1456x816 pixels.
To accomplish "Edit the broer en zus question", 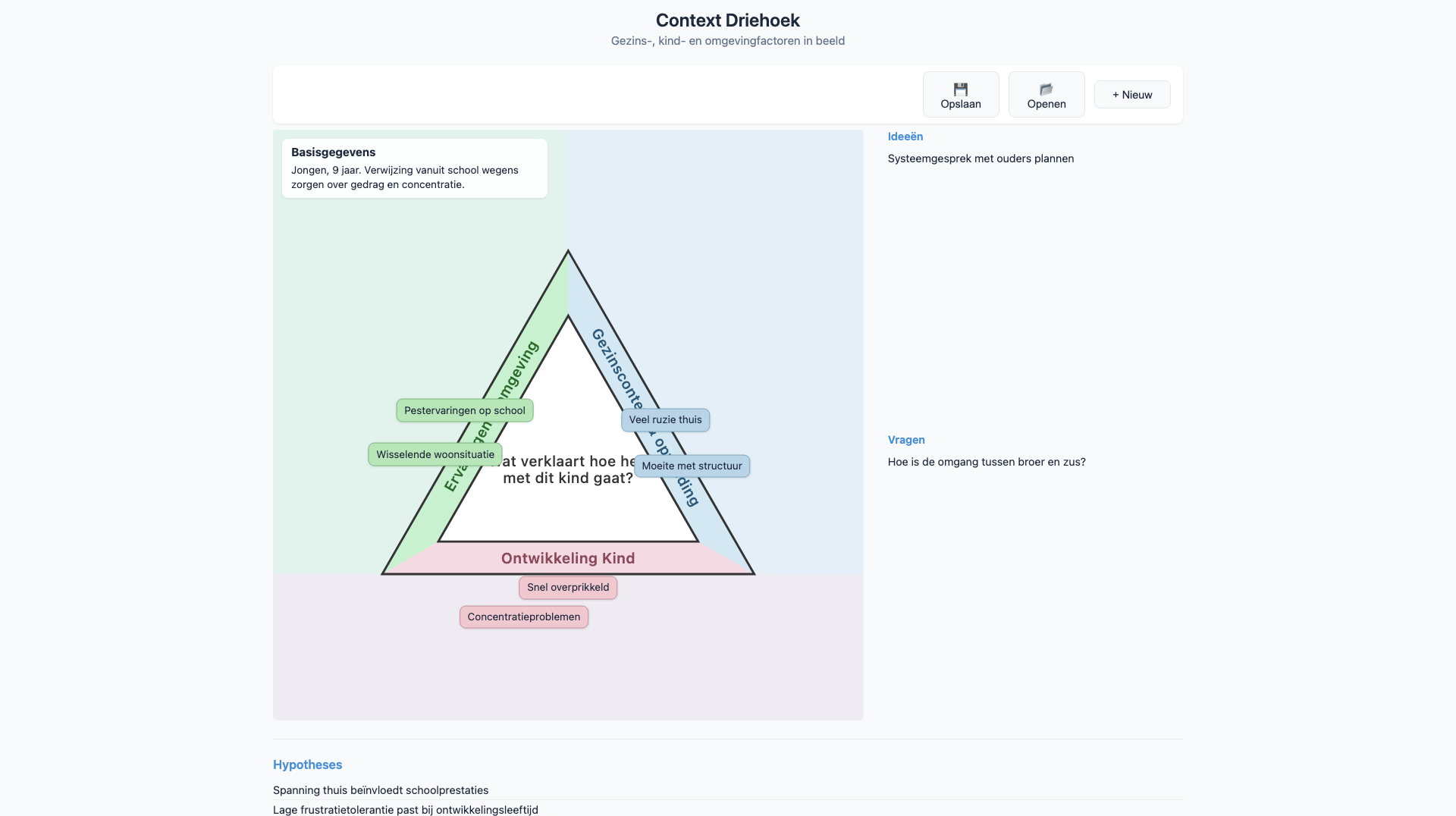I will click(987, 462).
